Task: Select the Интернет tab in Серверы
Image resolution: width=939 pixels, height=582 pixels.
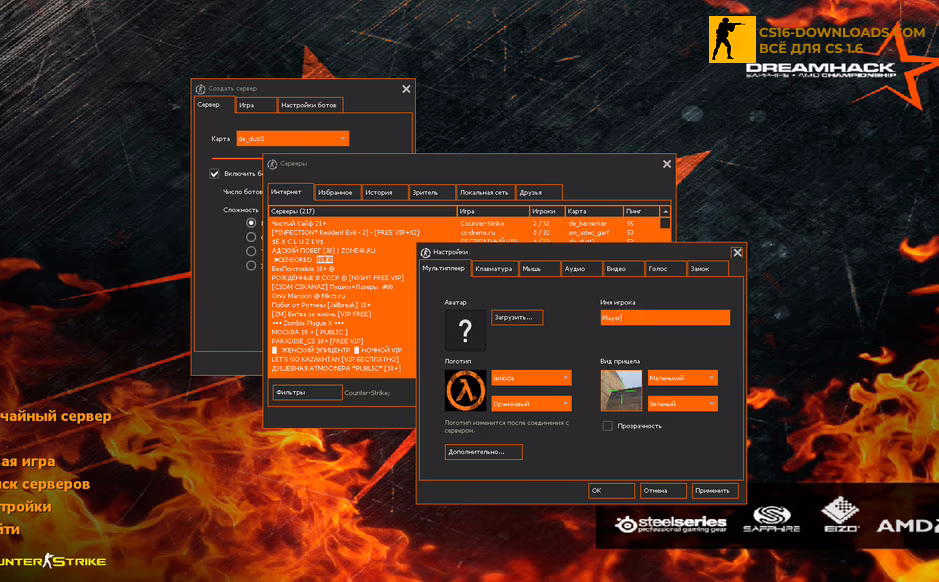Action: click(x=290, y=192)
